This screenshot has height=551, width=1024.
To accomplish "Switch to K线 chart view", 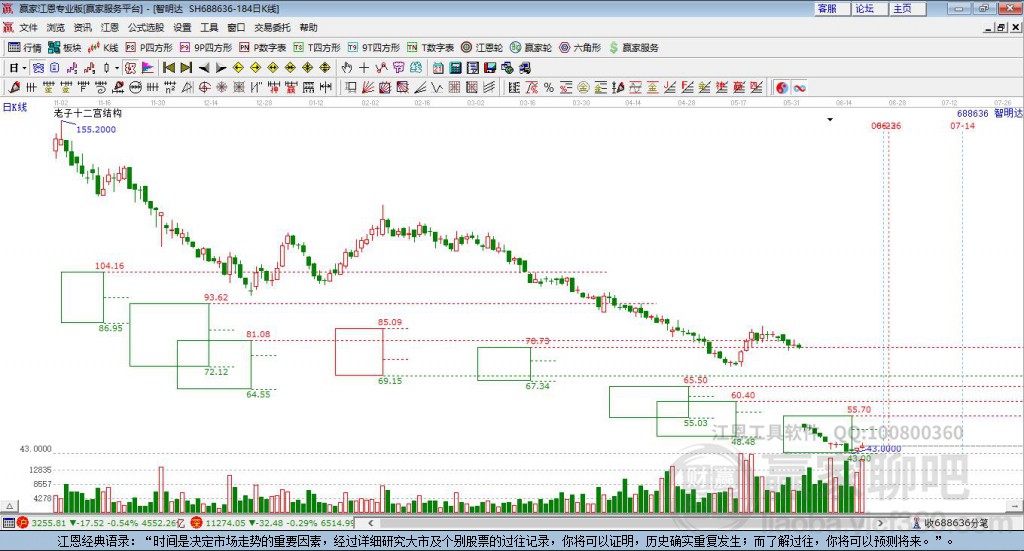I will tap(103, 48).
